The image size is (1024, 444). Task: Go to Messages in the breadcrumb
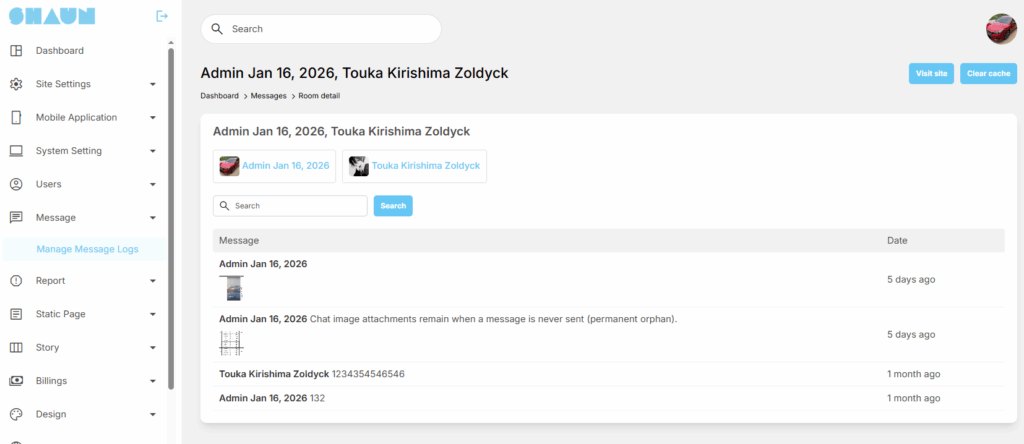pyautogui.click(x=268, y=96)
